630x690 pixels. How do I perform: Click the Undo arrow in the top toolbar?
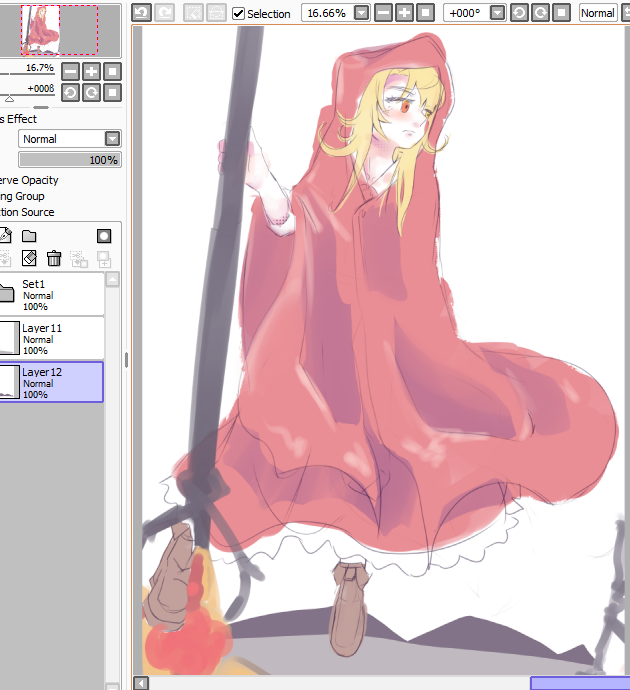142,13
